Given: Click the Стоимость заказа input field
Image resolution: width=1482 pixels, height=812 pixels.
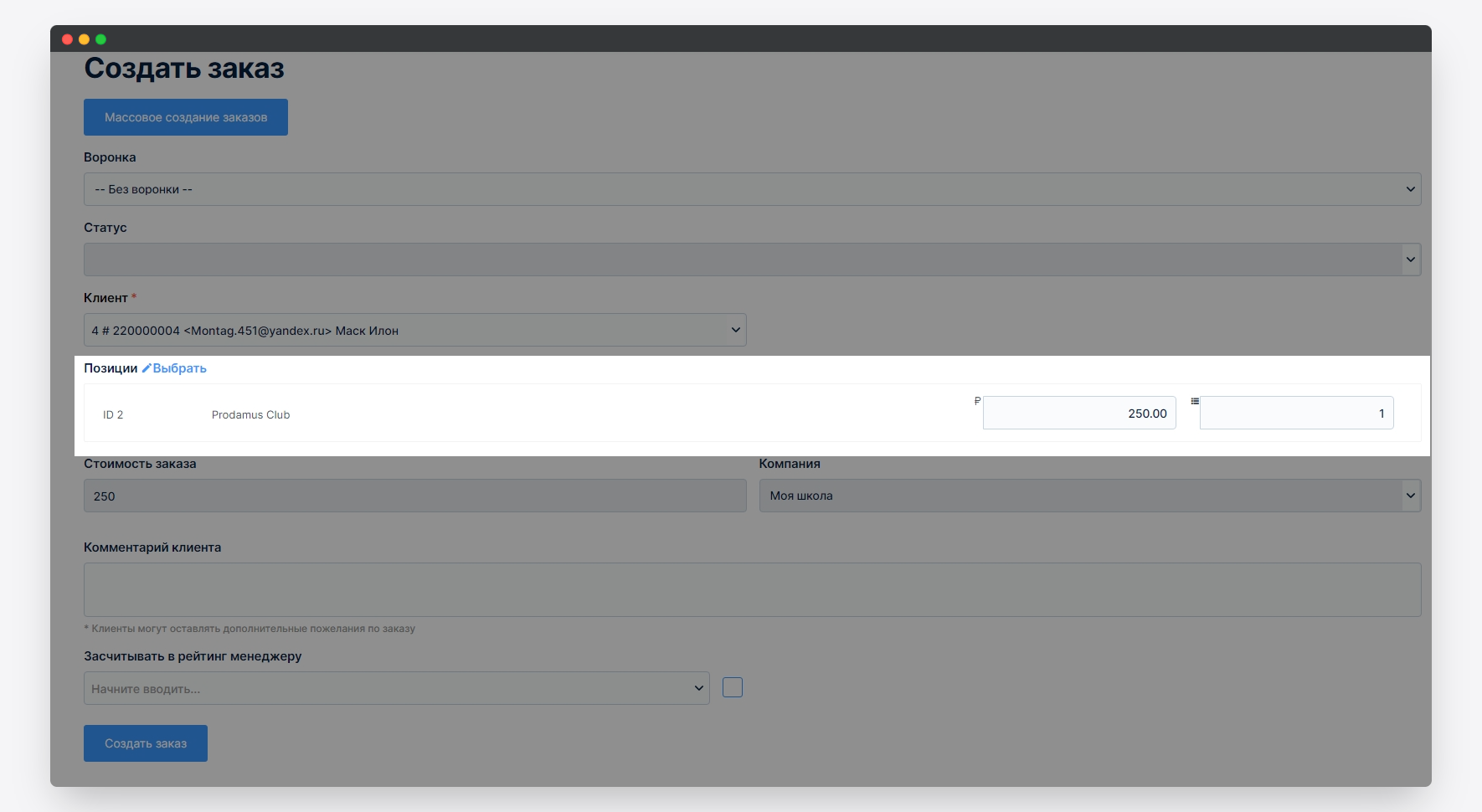Looking at the screenshot, I should click(x=414, y=496).
